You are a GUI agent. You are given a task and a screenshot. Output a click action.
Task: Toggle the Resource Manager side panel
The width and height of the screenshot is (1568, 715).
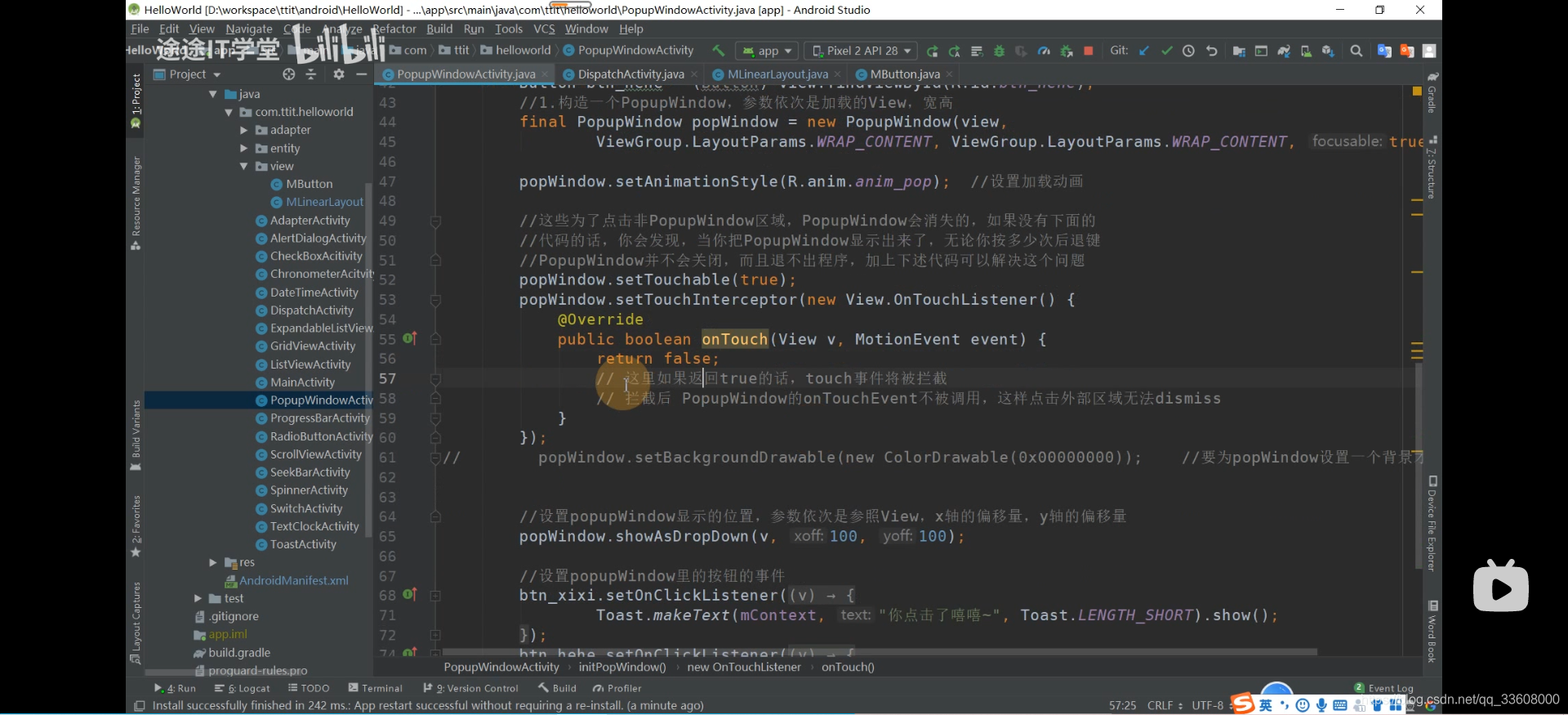click(x=136, y=203)
